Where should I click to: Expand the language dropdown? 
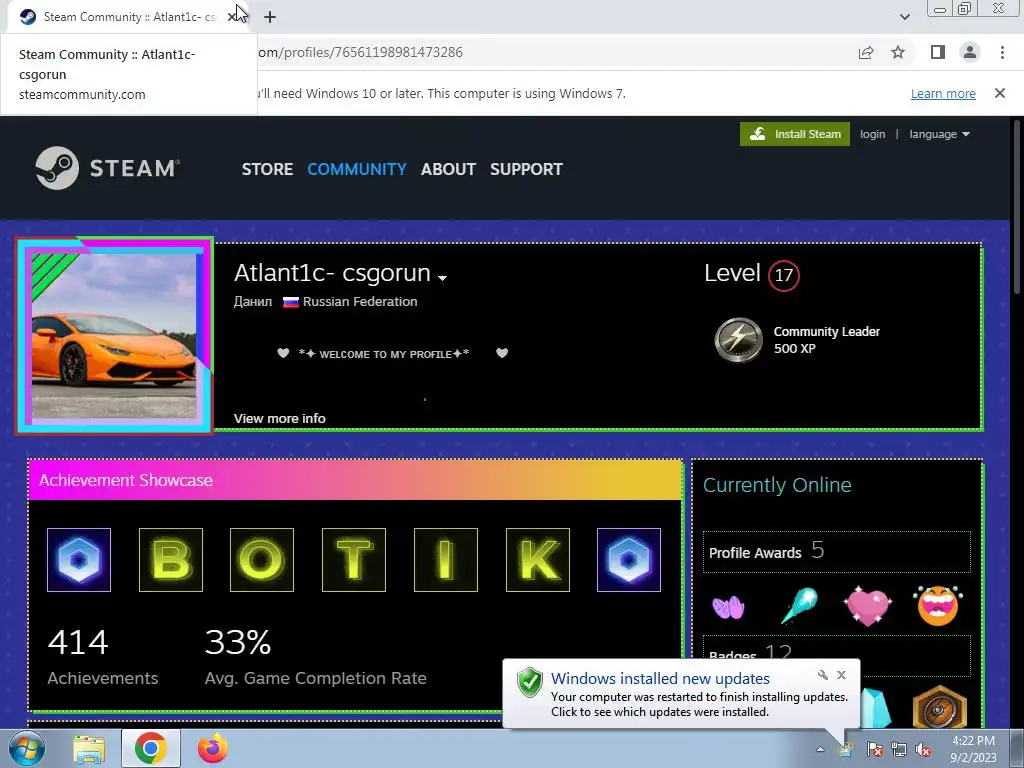(x=939, y=134)
